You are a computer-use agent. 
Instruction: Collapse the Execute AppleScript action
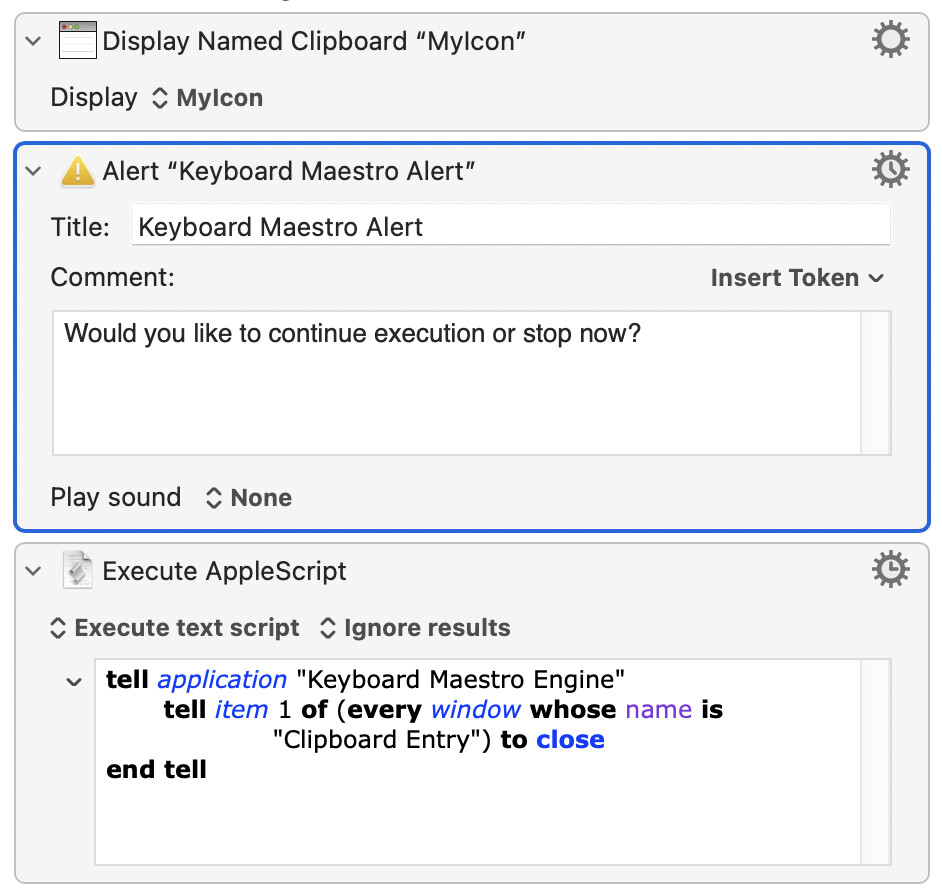[34, 571]
